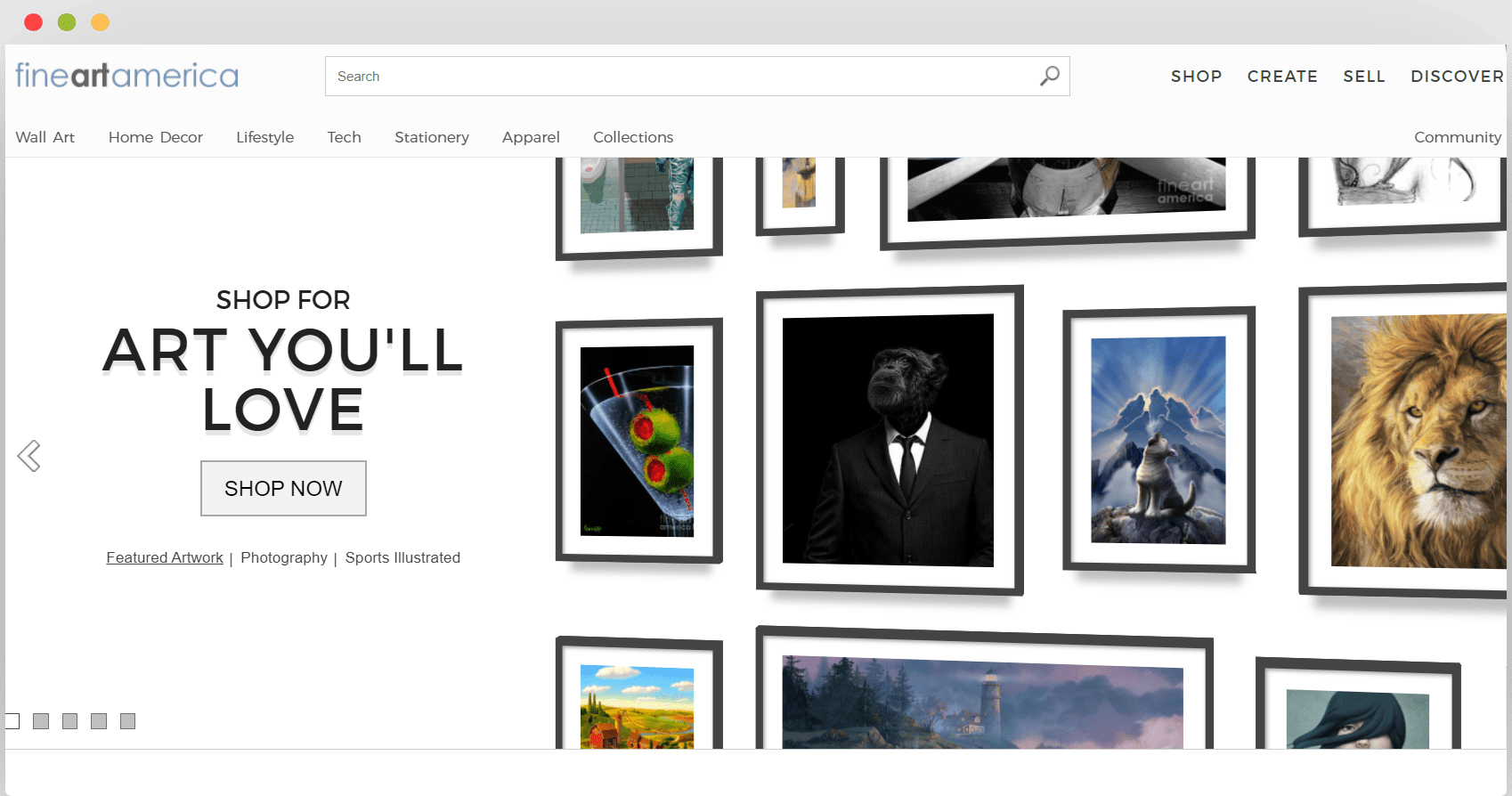
Task: Click the search magnifying glass icon
Action: (x=1050, y=76)
